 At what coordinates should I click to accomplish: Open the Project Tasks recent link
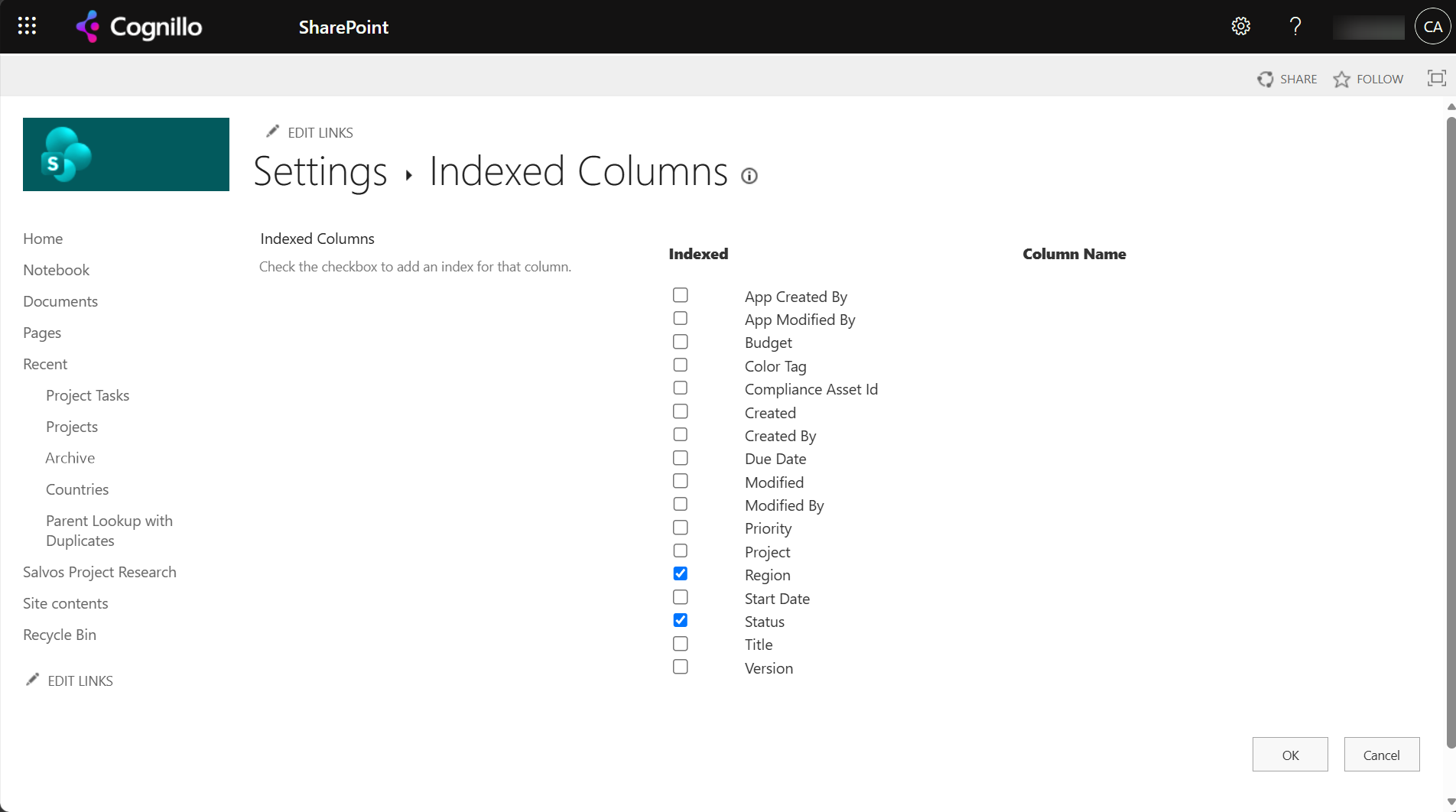(x=87, y=395)
